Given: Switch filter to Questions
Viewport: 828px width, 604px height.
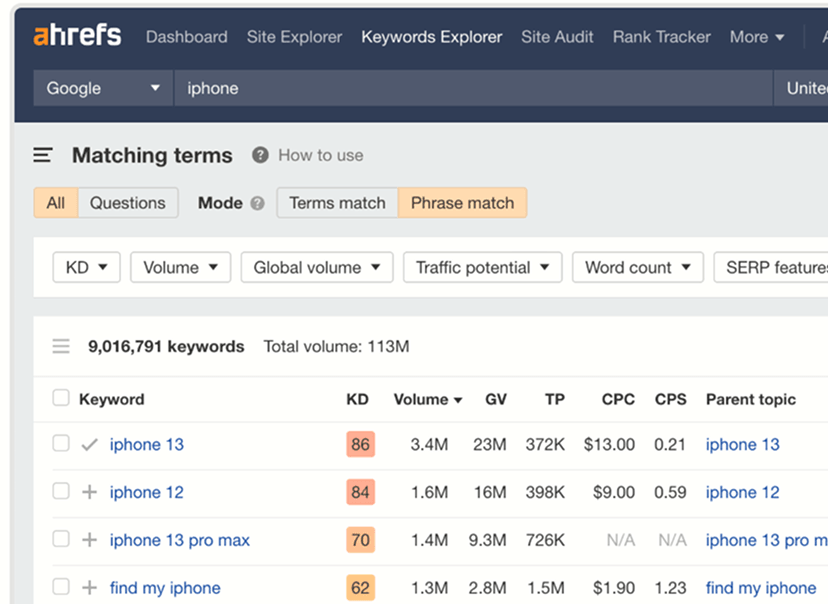Looking at the screenshot, I should pos(128,203).
